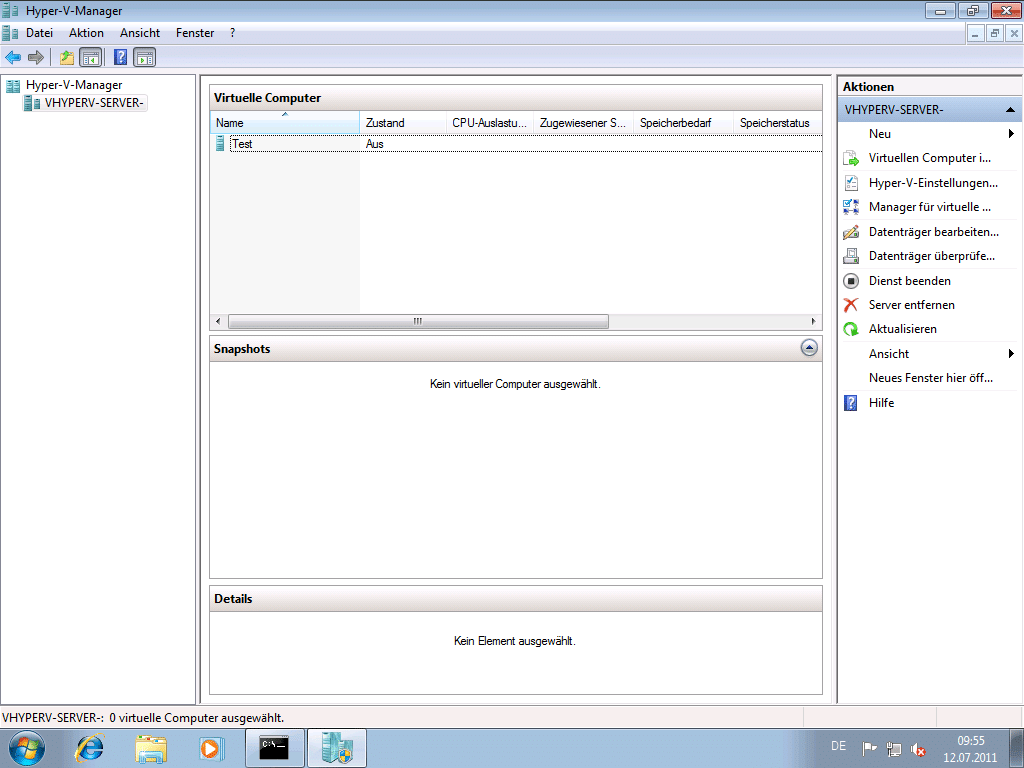The width and height of the screenshot is (1024, 768).
Task: Click horizontal scrollbar thumb in VM list
Action: click(418, 321)
